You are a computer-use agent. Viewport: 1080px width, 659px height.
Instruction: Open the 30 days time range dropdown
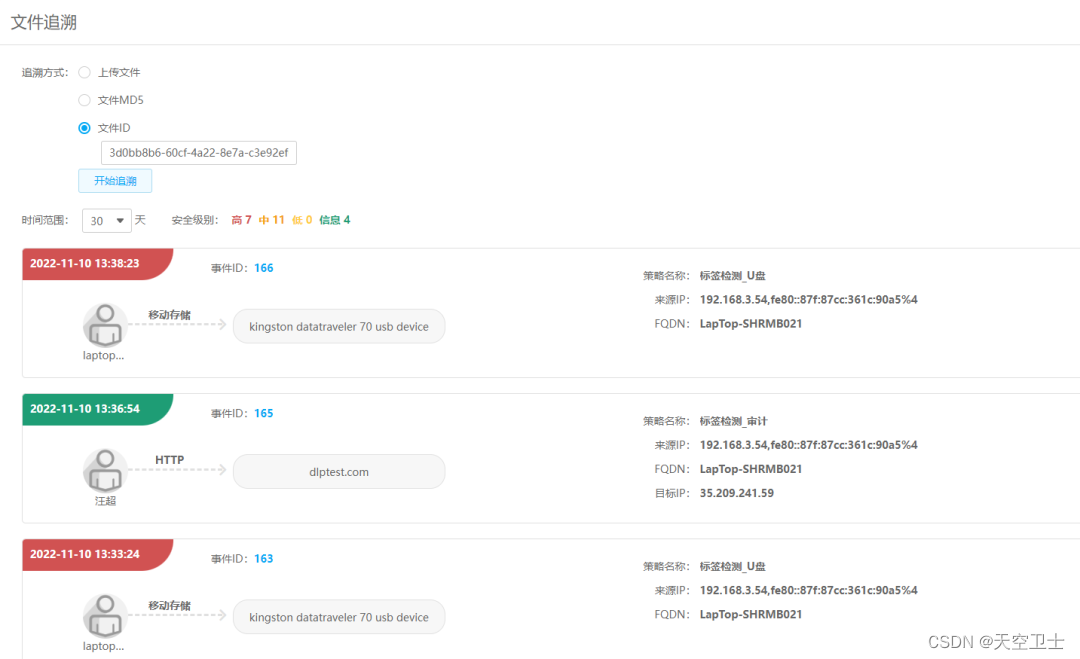pyautogui.click(x=107, y=220)
